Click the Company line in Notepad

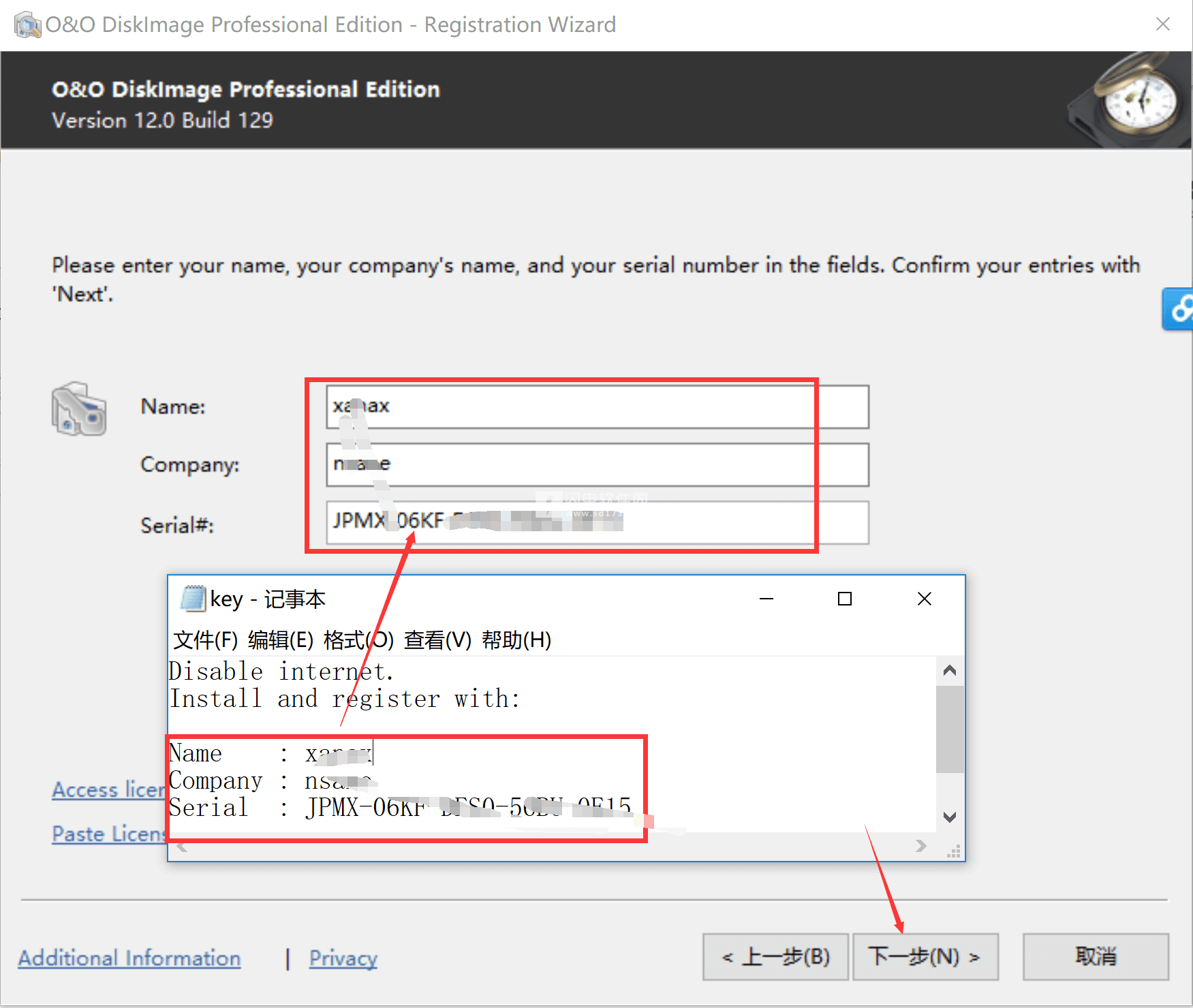click(x=274, y=781)
